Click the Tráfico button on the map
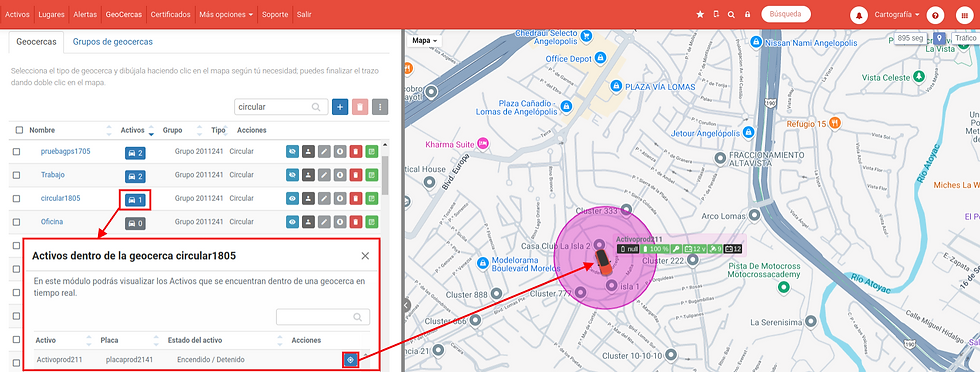The height and width of the screenshot is (372, 980). click(x=965, y=39)
